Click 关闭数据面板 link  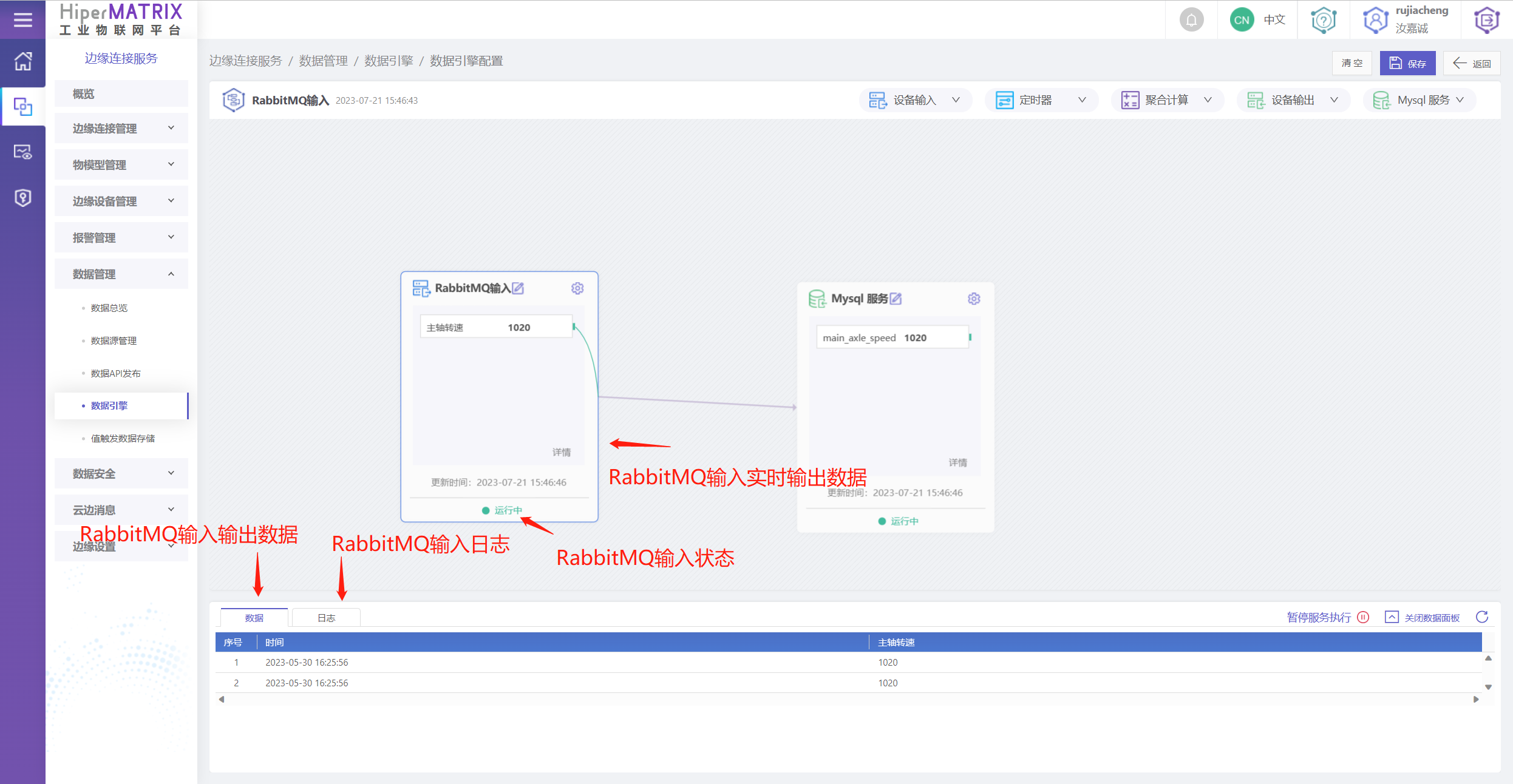(1432, 617)
